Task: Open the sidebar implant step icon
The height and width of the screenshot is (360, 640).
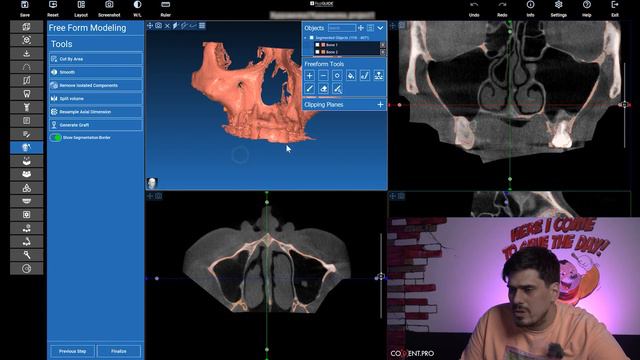Action: pos(27,107)
